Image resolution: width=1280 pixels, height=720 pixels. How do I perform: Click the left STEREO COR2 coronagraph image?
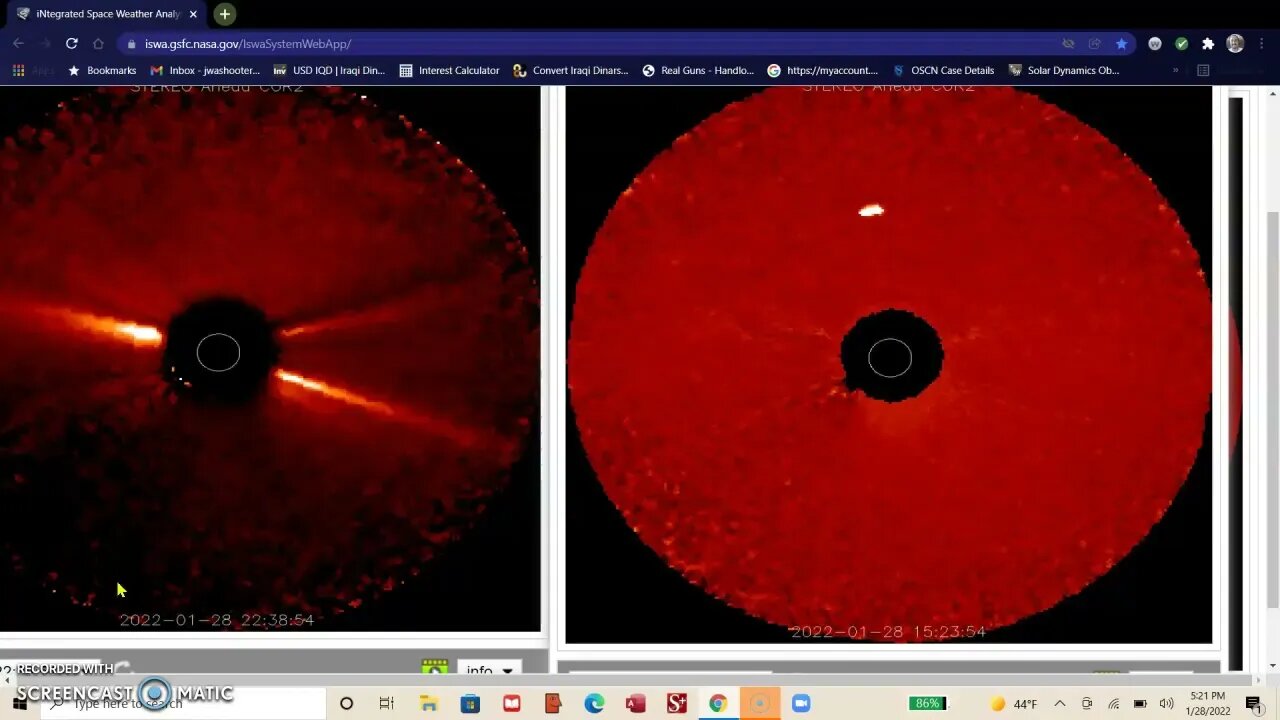270,359
